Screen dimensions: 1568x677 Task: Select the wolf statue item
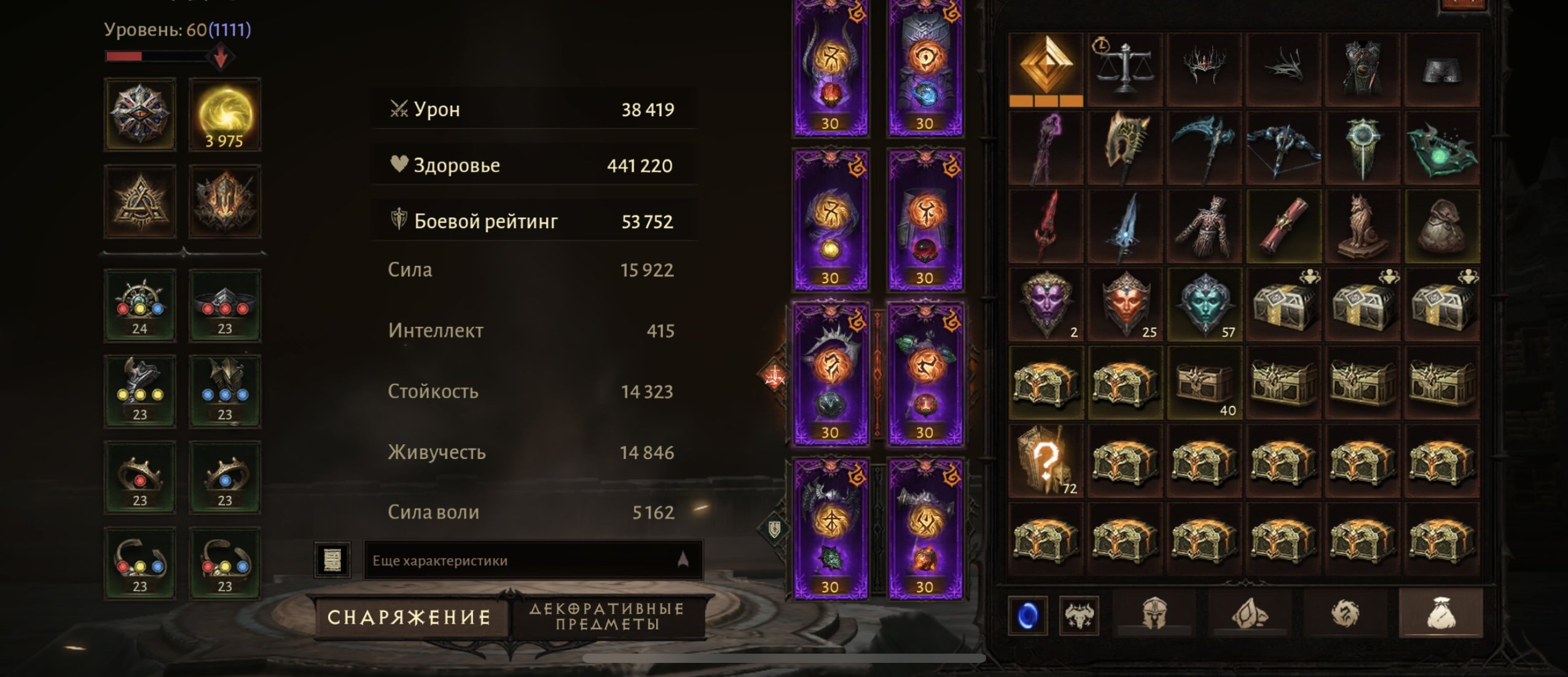(1362, 227)
